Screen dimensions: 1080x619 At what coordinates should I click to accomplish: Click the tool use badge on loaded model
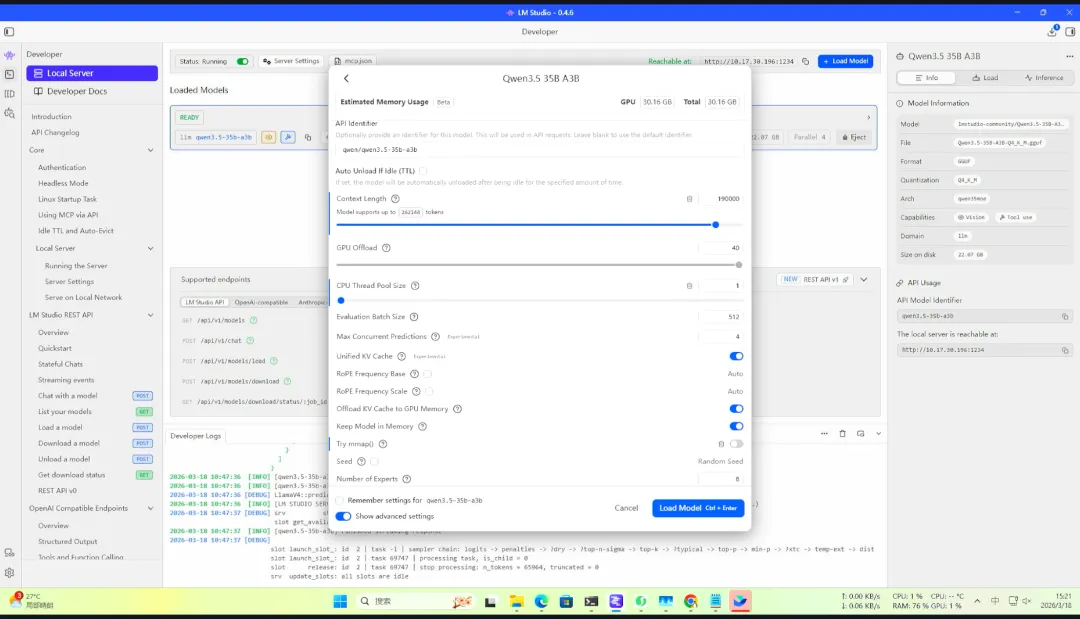288,137
